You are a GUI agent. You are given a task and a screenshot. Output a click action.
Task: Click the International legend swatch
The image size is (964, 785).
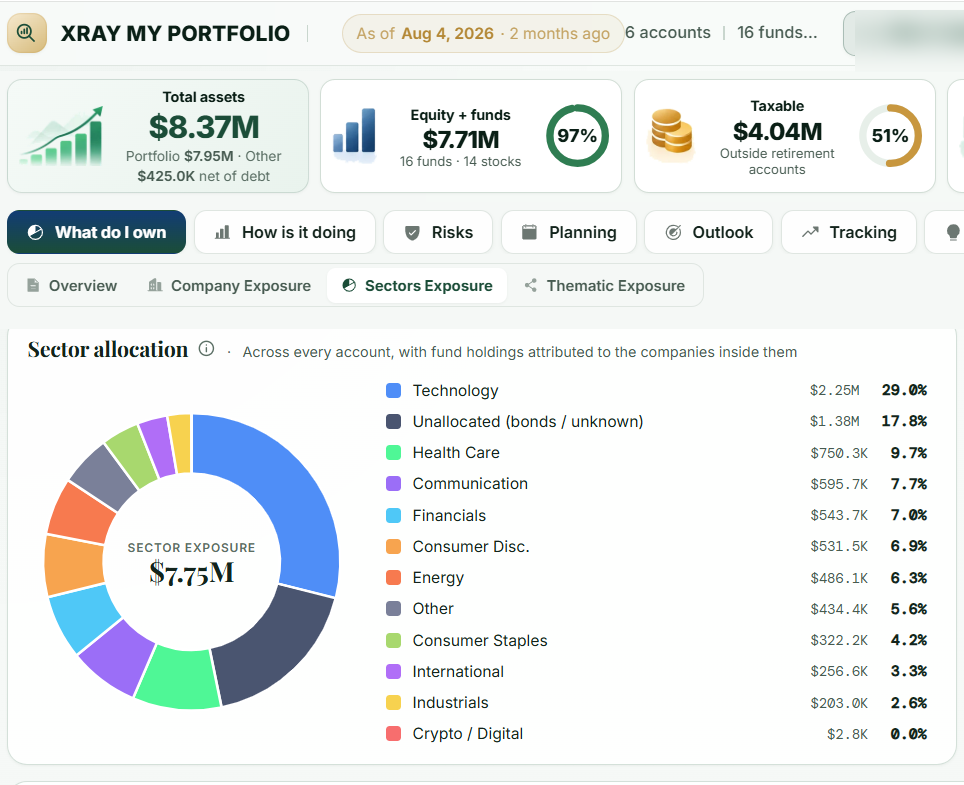pos(393,671)
